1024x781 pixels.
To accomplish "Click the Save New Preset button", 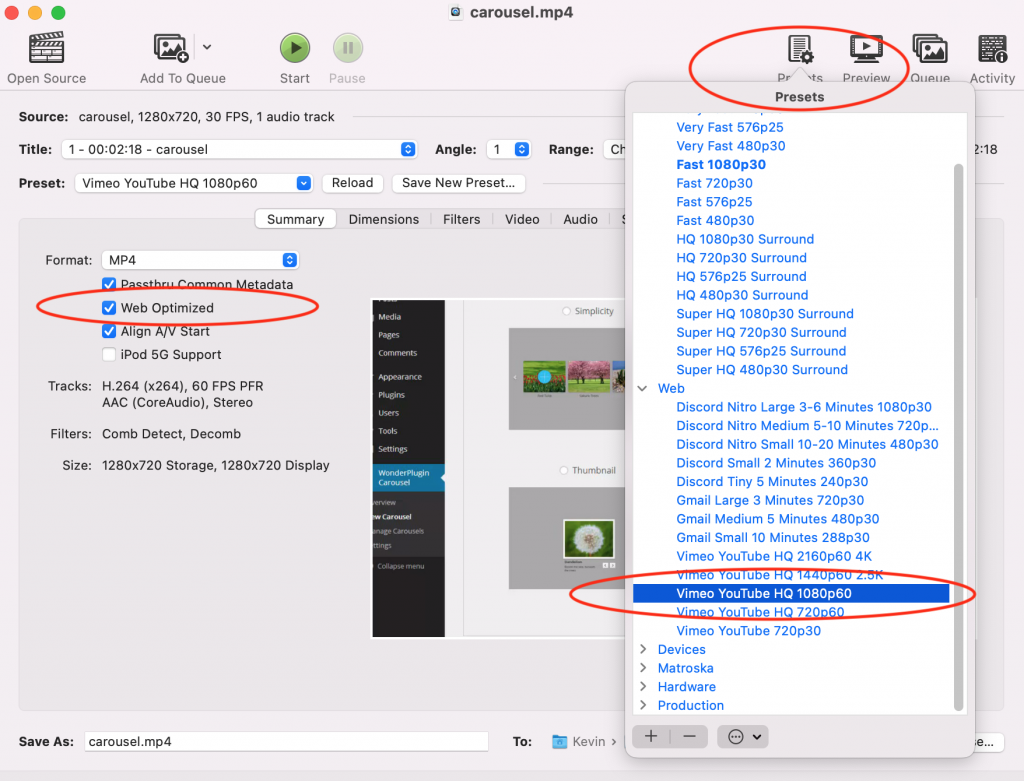I will 458,183.
